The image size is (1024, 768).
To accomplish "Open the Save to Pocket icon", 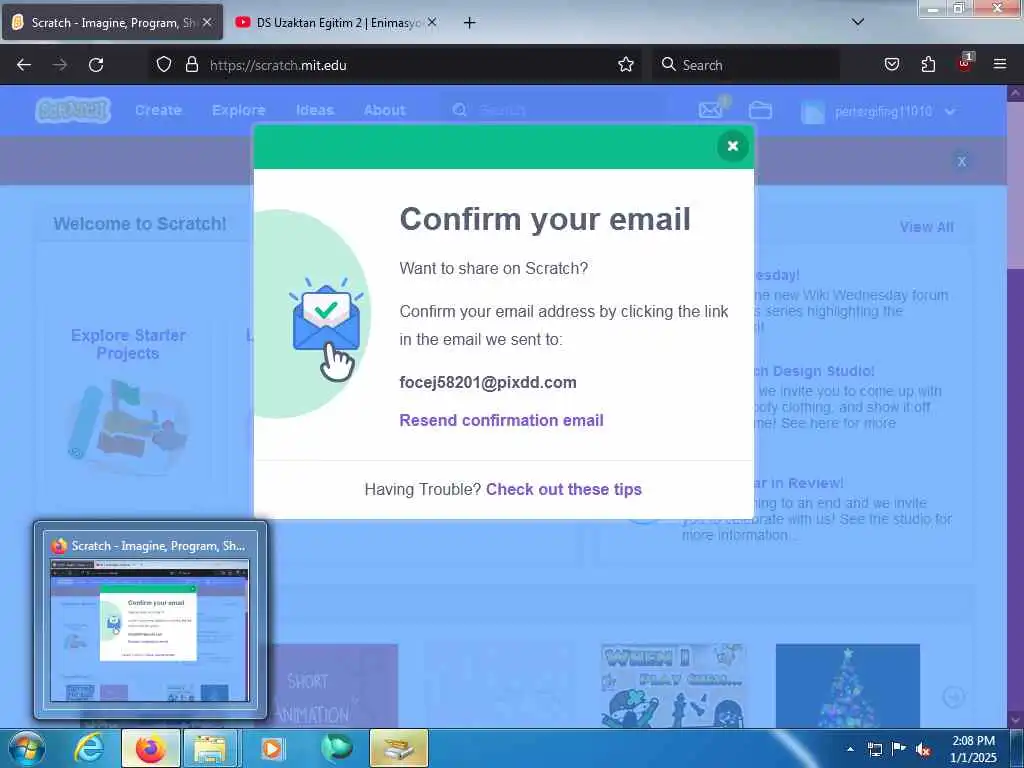I will [891, 65].
